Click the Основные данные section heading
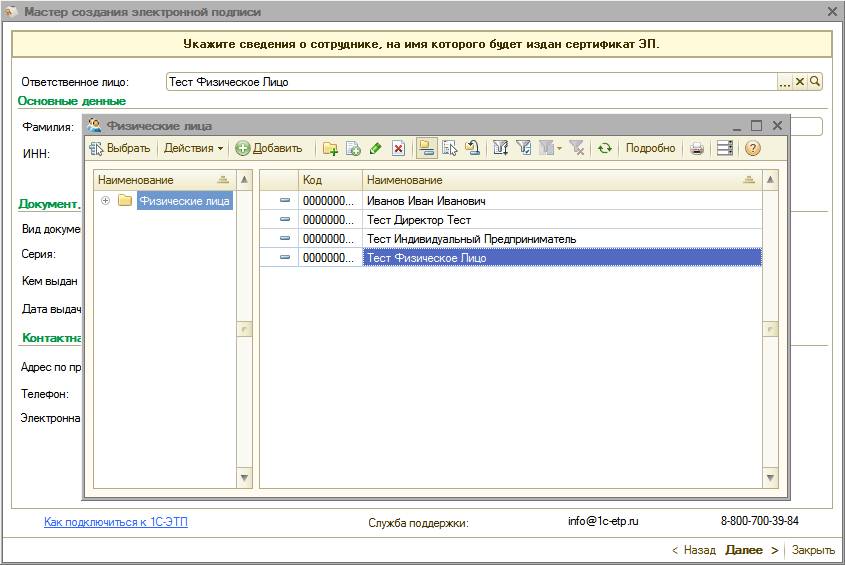Image resolution: width=845 pixels, height=565 pixels. [x=72, y=101]
